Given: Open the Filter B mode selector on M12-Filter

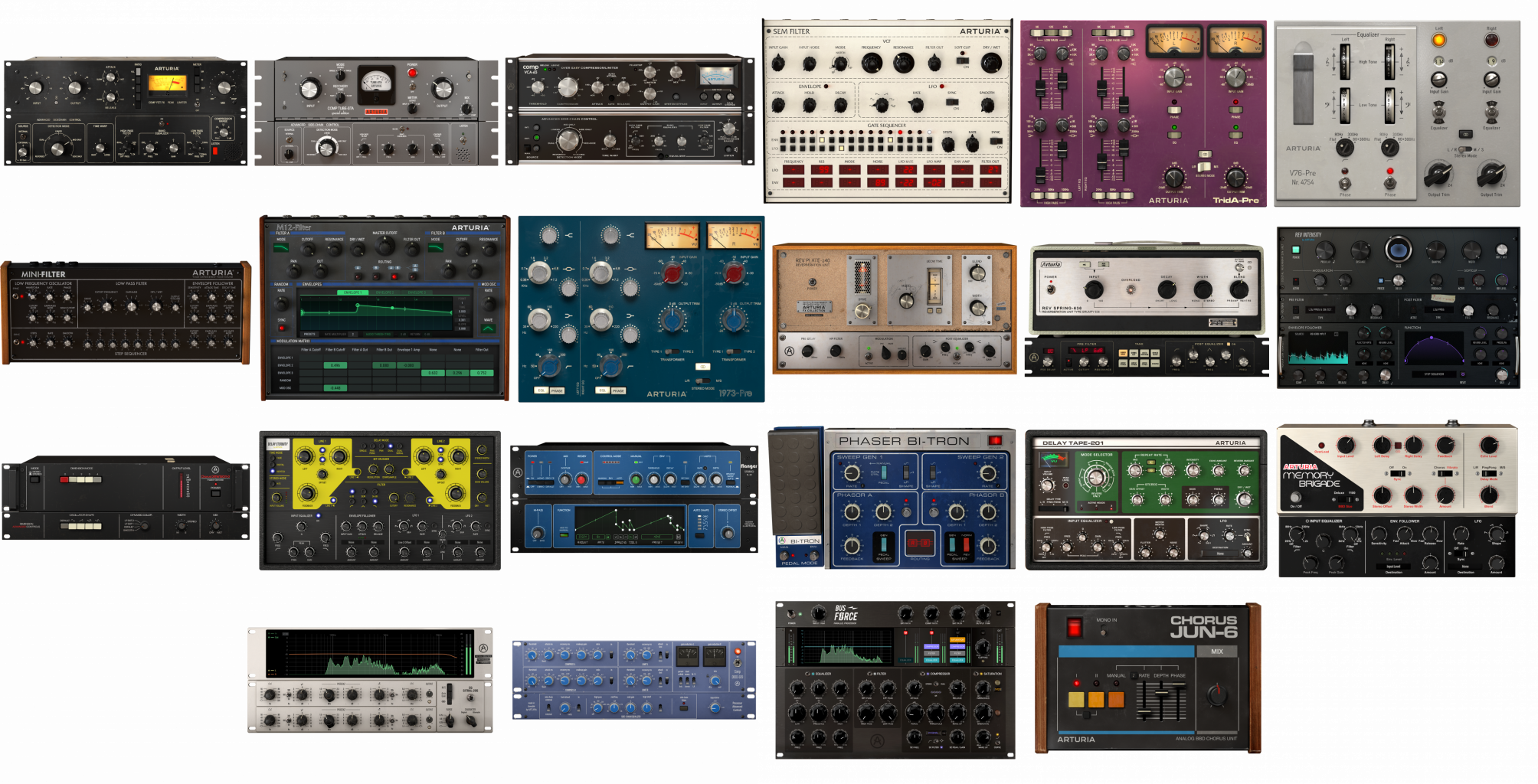Looking at the screenshot, I should pyautogui.click(x=436, y=247).
